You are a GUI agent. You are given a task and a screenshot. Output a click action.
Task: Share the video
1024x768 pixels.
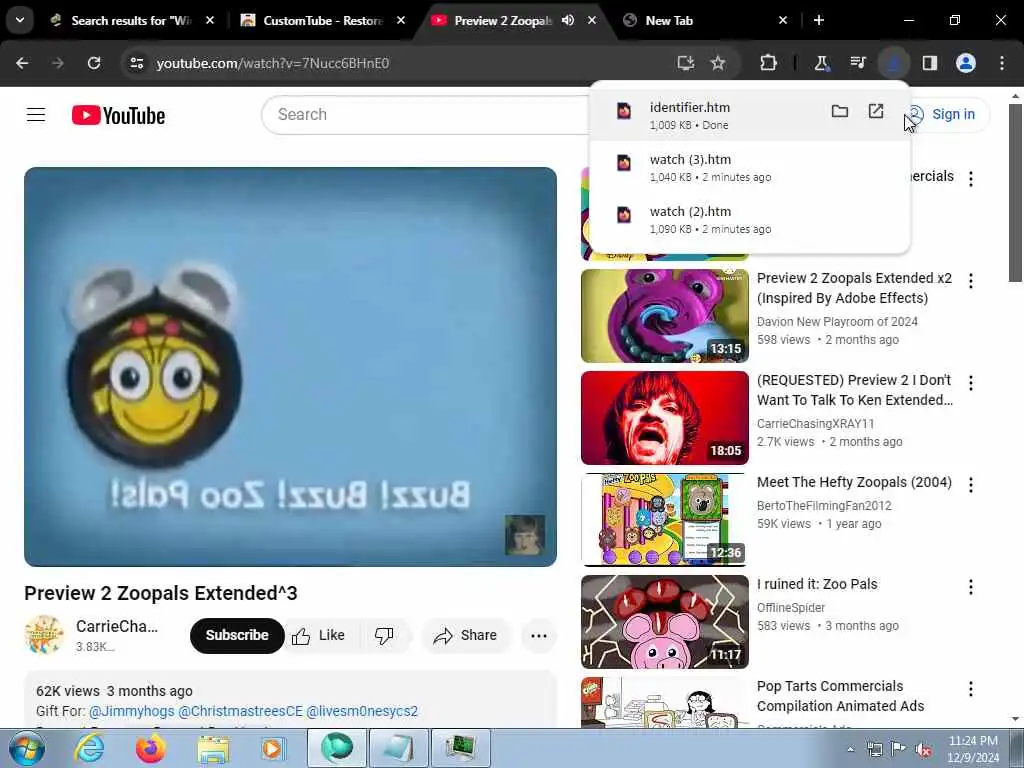pos(466,635)
